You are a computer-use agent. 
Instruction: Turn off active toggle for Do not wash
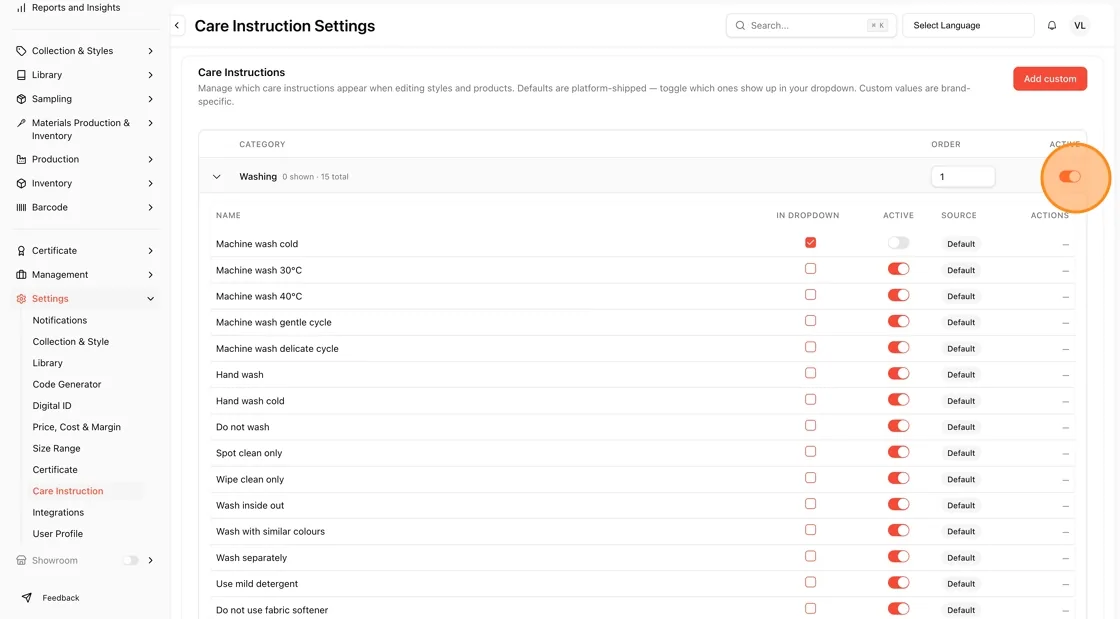tap(899, 426)
